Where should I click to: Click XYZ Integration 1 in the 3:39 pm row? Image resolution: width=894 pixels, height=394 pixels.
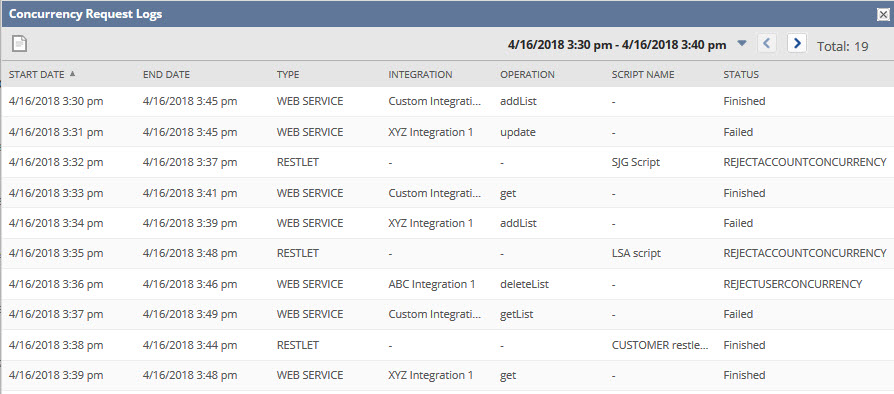tap(430, 375)
